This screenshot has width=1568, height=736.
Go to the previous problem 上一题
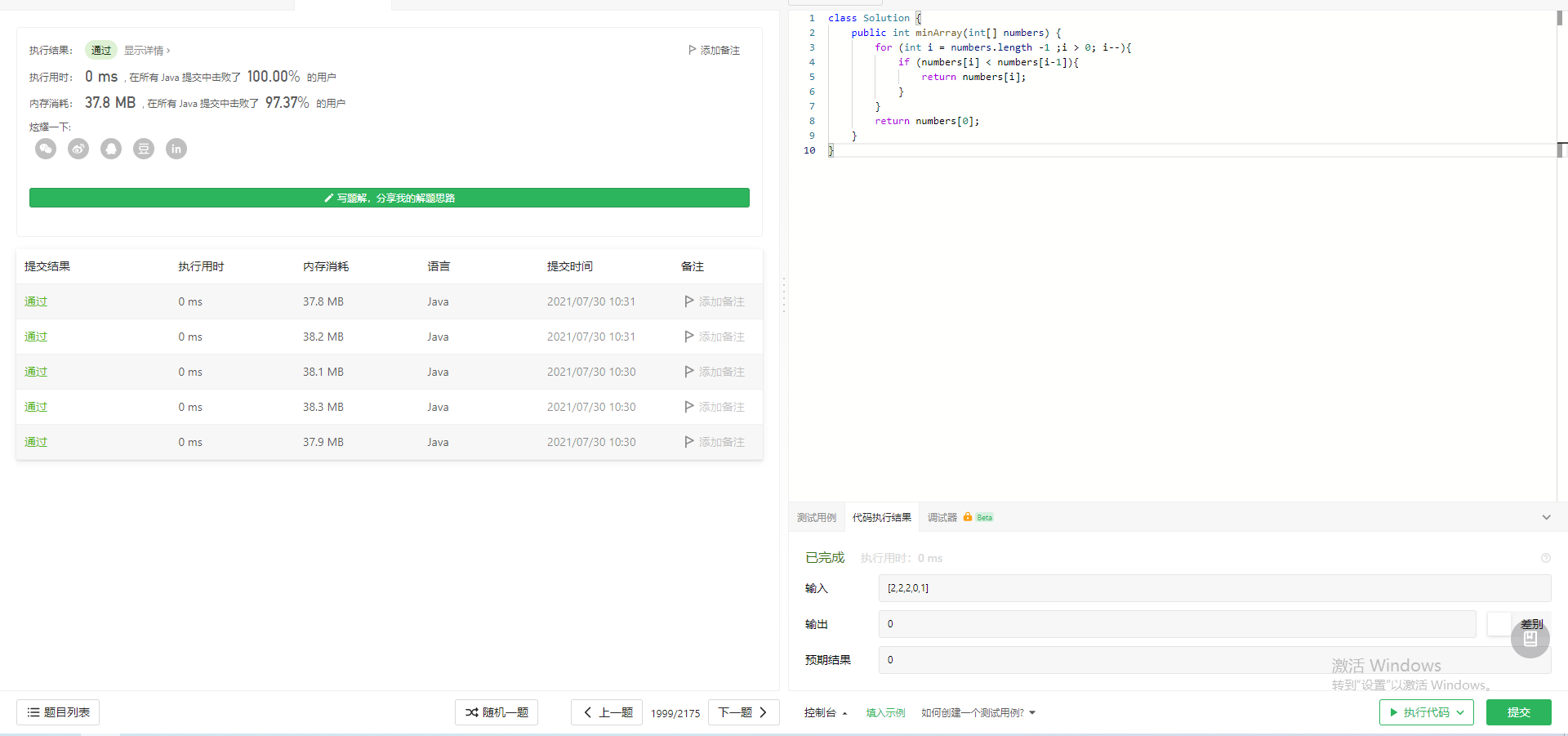click(x=607, y=712)
